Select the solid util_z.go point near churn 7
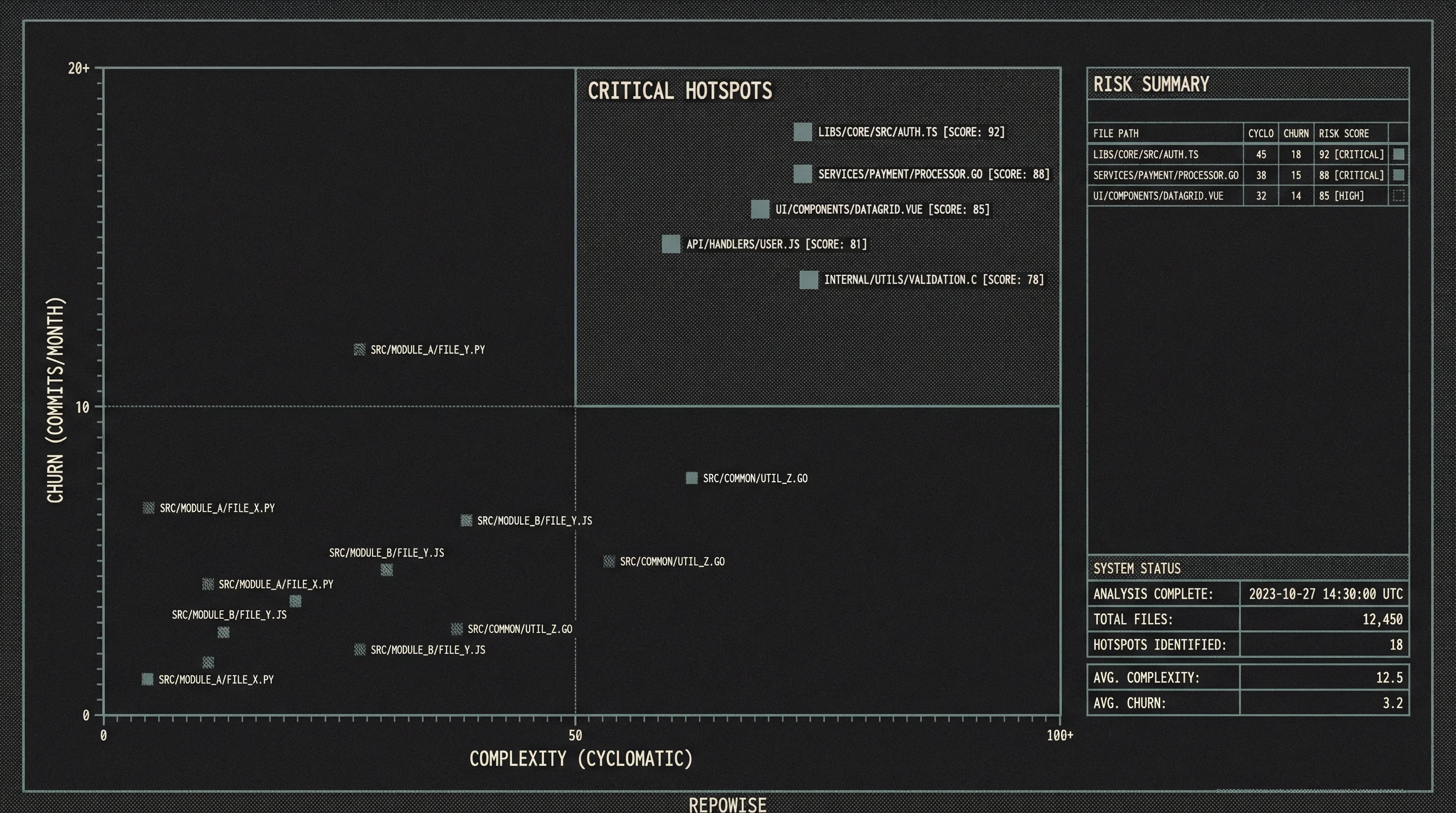 [x=691, y=478]
